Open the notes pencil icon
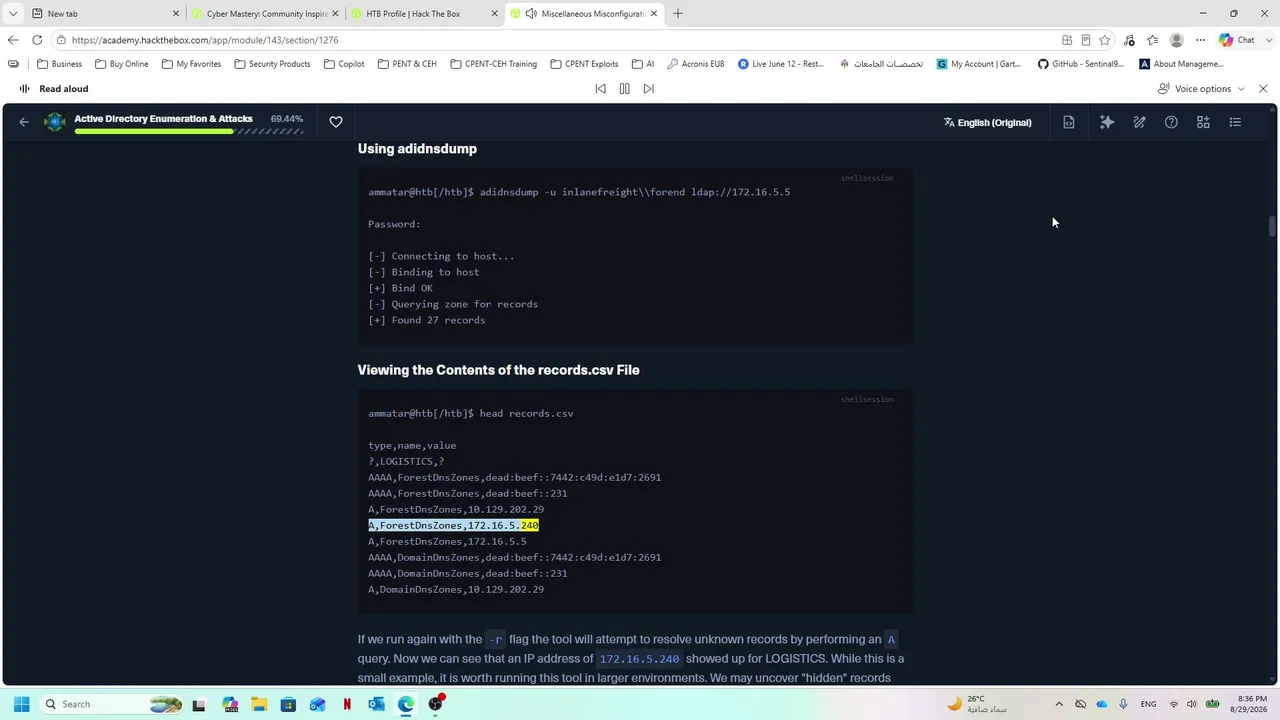Image resolution: width=1280 pixels, height=720 pixels. click(x=1139, y=122)
